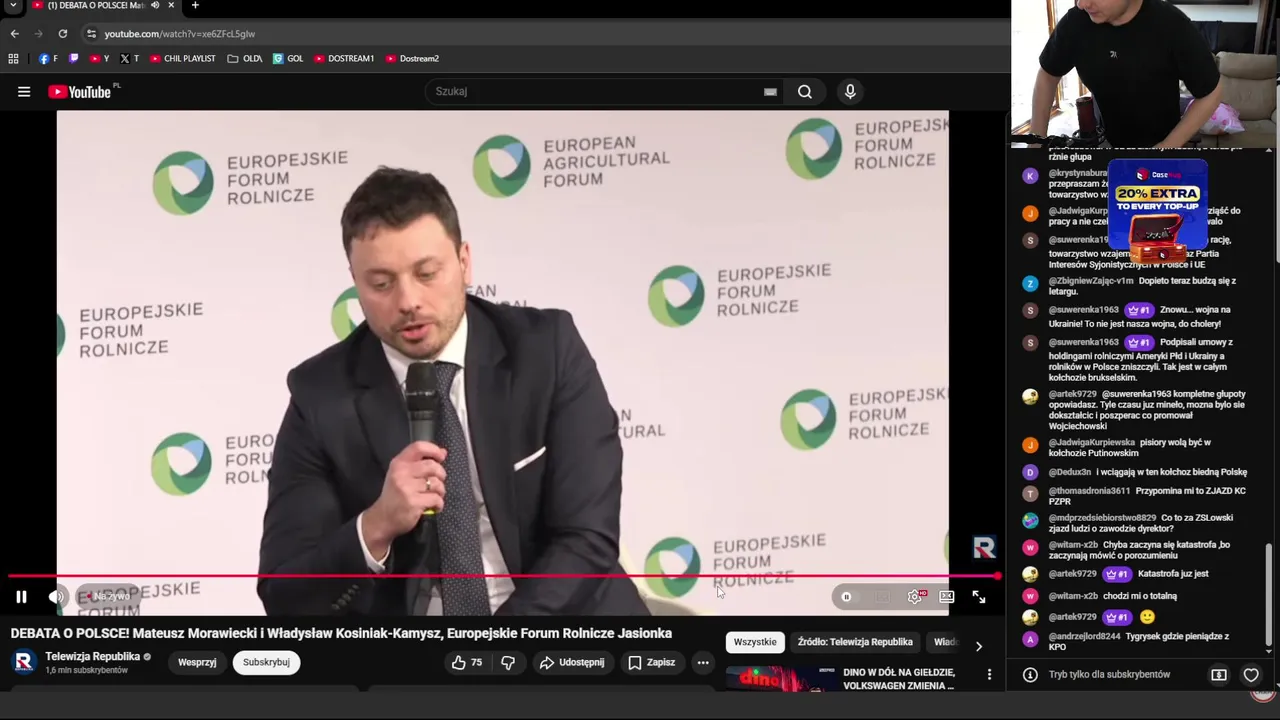Screen dimensions: 1280x720
Task: Open @Dedux3n chat avatar
Action: pos(1030,472)
